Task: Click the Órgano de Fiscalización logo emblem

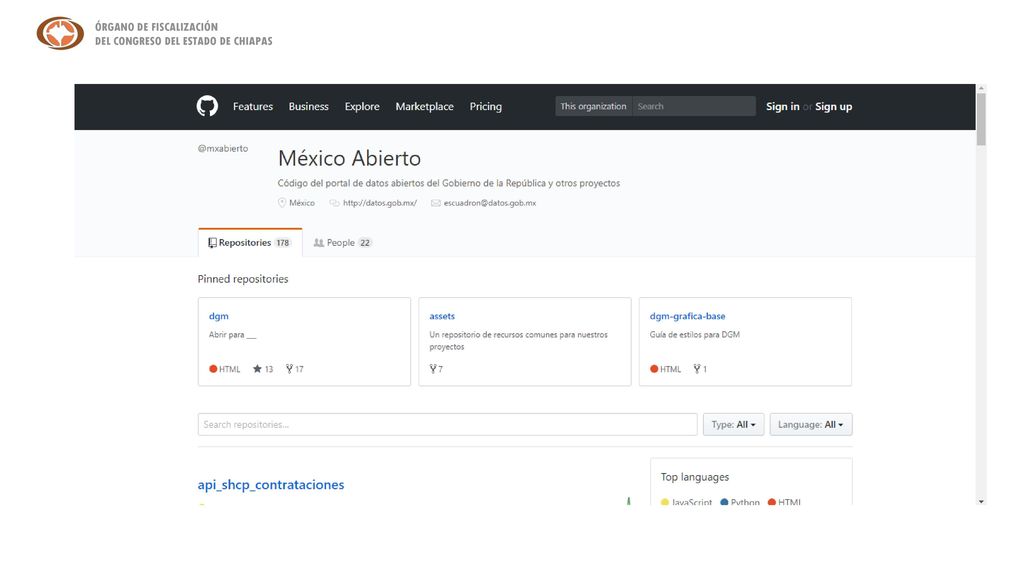Action: pyautogui.click(x=60, y=33)
